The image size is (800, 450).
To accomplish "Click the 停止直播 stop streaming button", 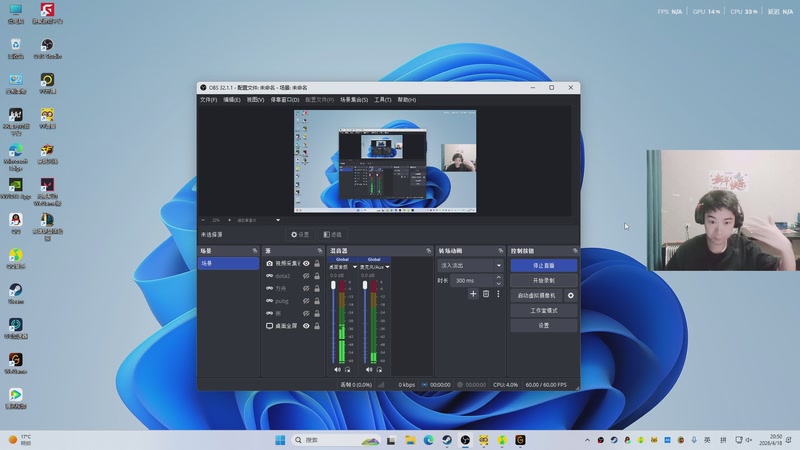I will click(544, 265).
